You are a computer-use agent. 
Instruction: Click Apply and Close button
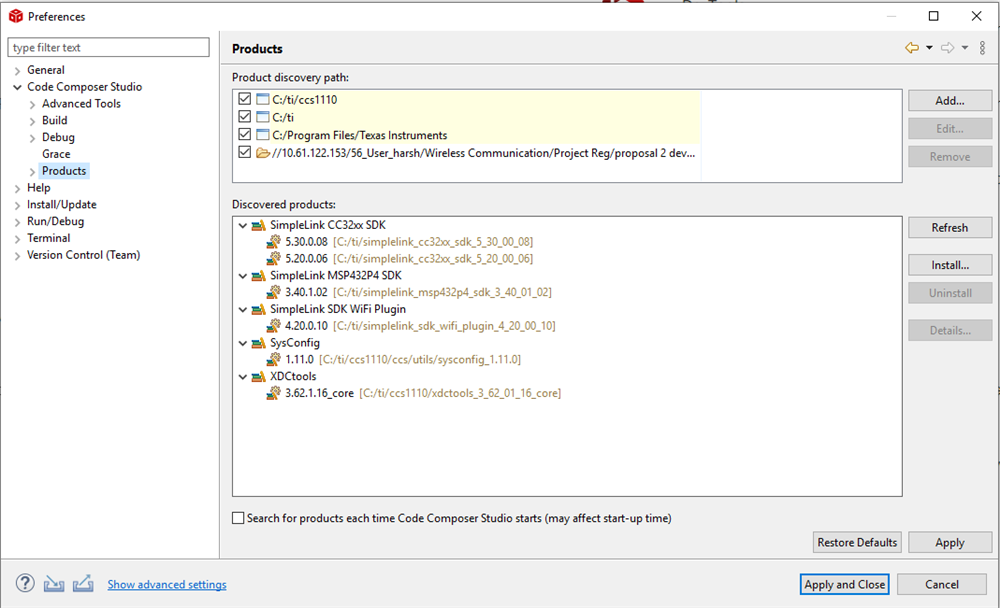click(844, 584)
